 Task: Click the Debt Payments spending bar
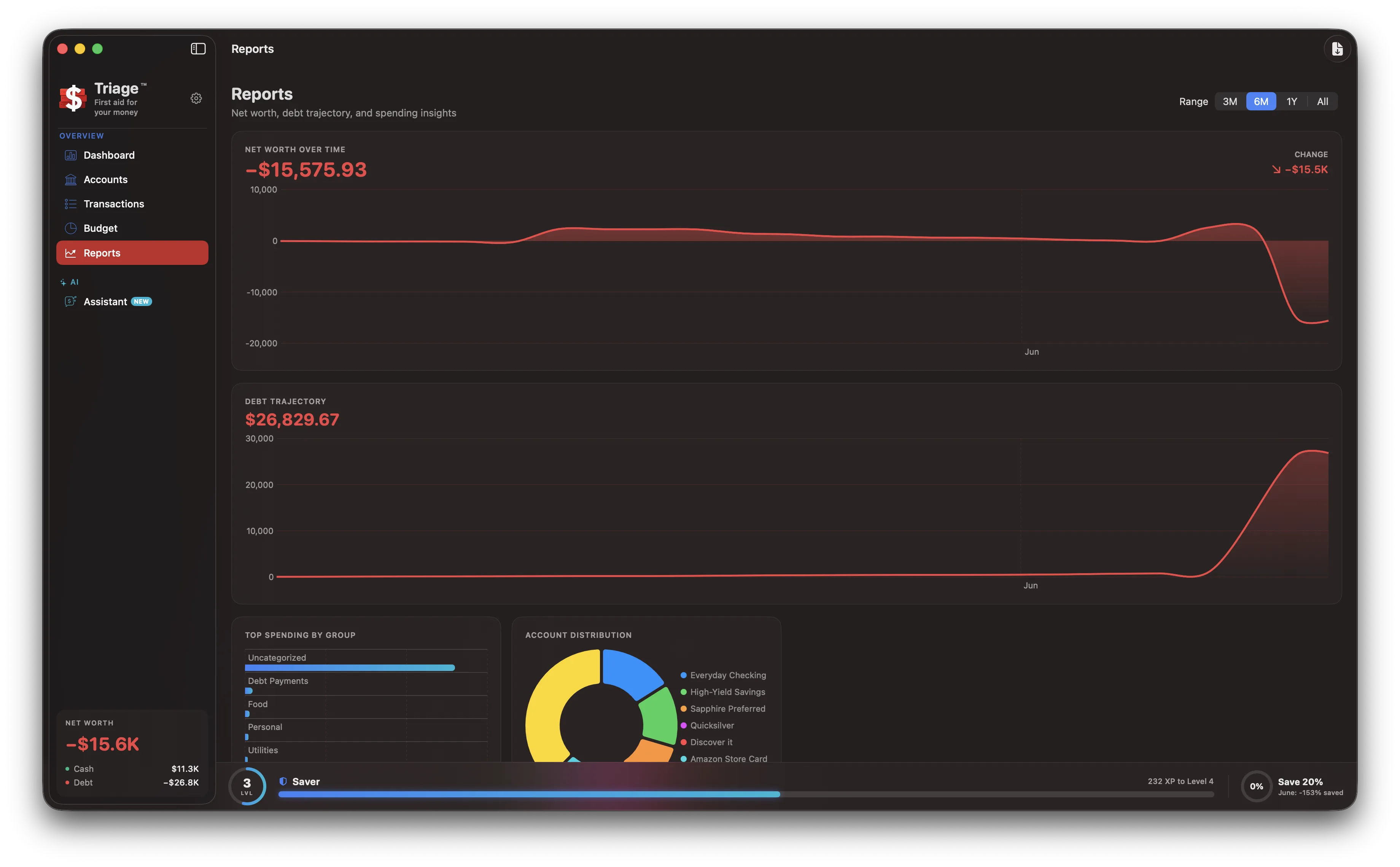click(249, 690)
